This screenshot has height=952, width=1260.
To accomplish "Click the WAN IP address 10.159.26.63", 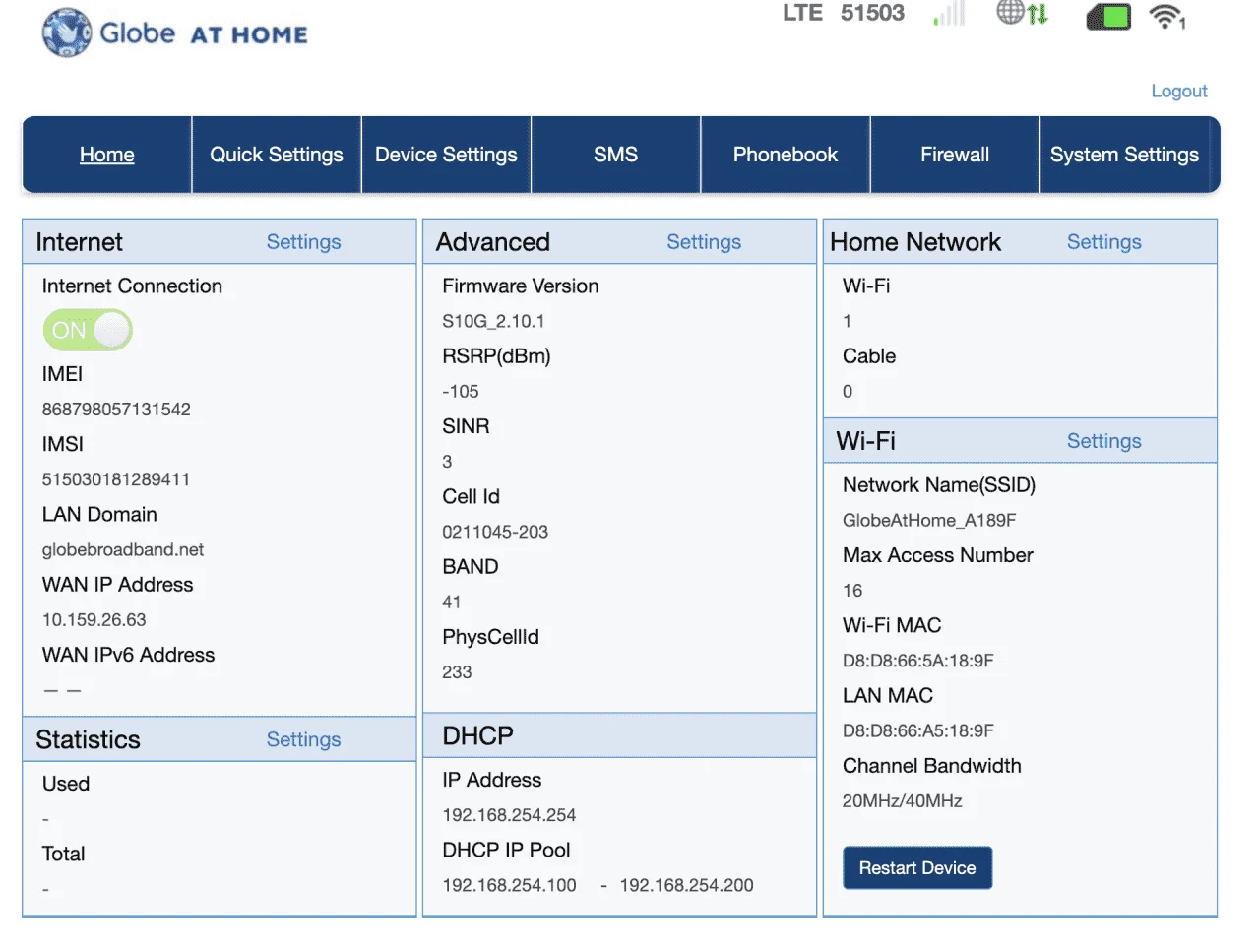I will (94, 620).
